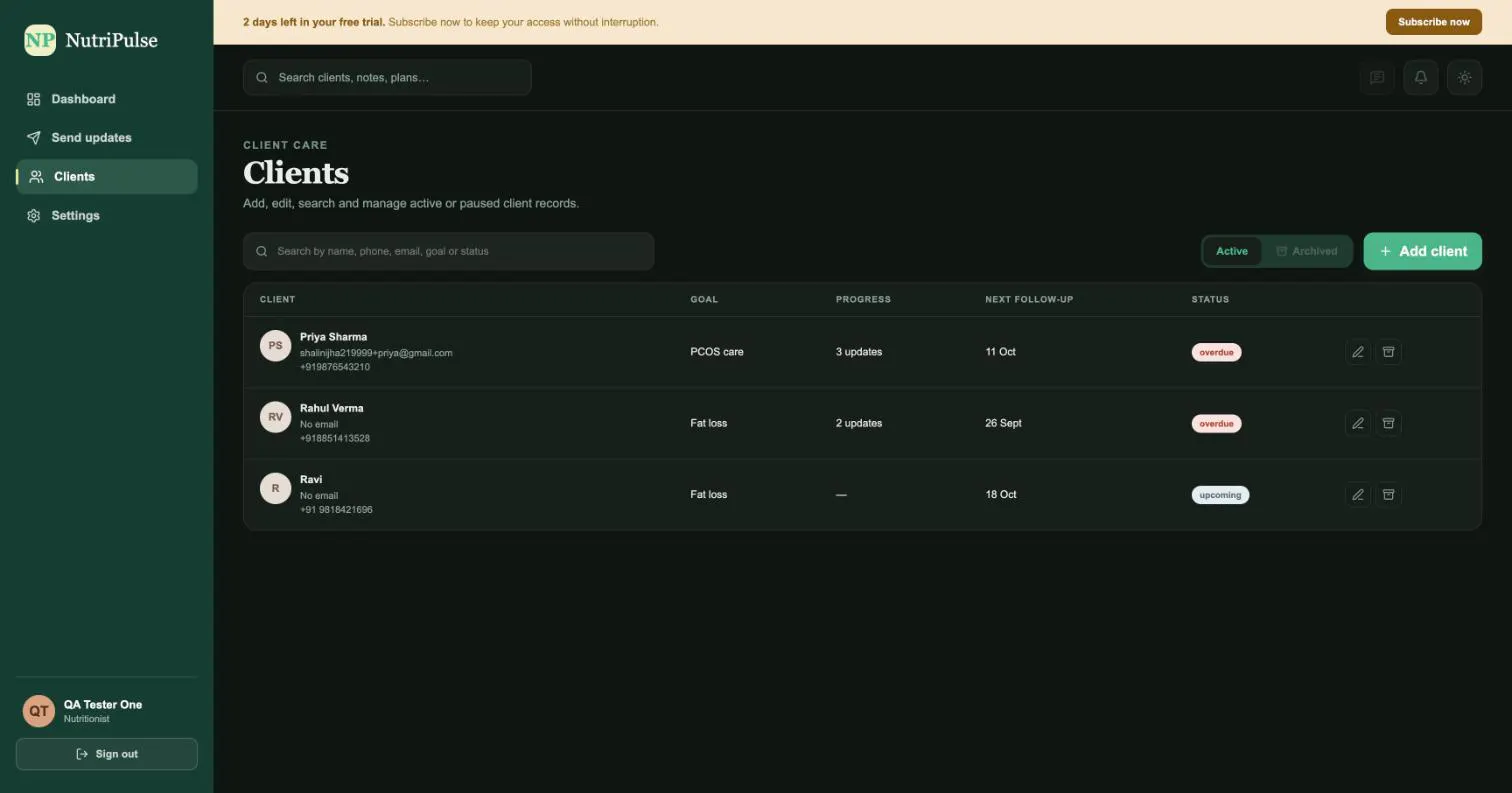Click the 26 Sept follow-up date
Image resolution: width=1512 pixels, height=793 pixels.
1003,423
